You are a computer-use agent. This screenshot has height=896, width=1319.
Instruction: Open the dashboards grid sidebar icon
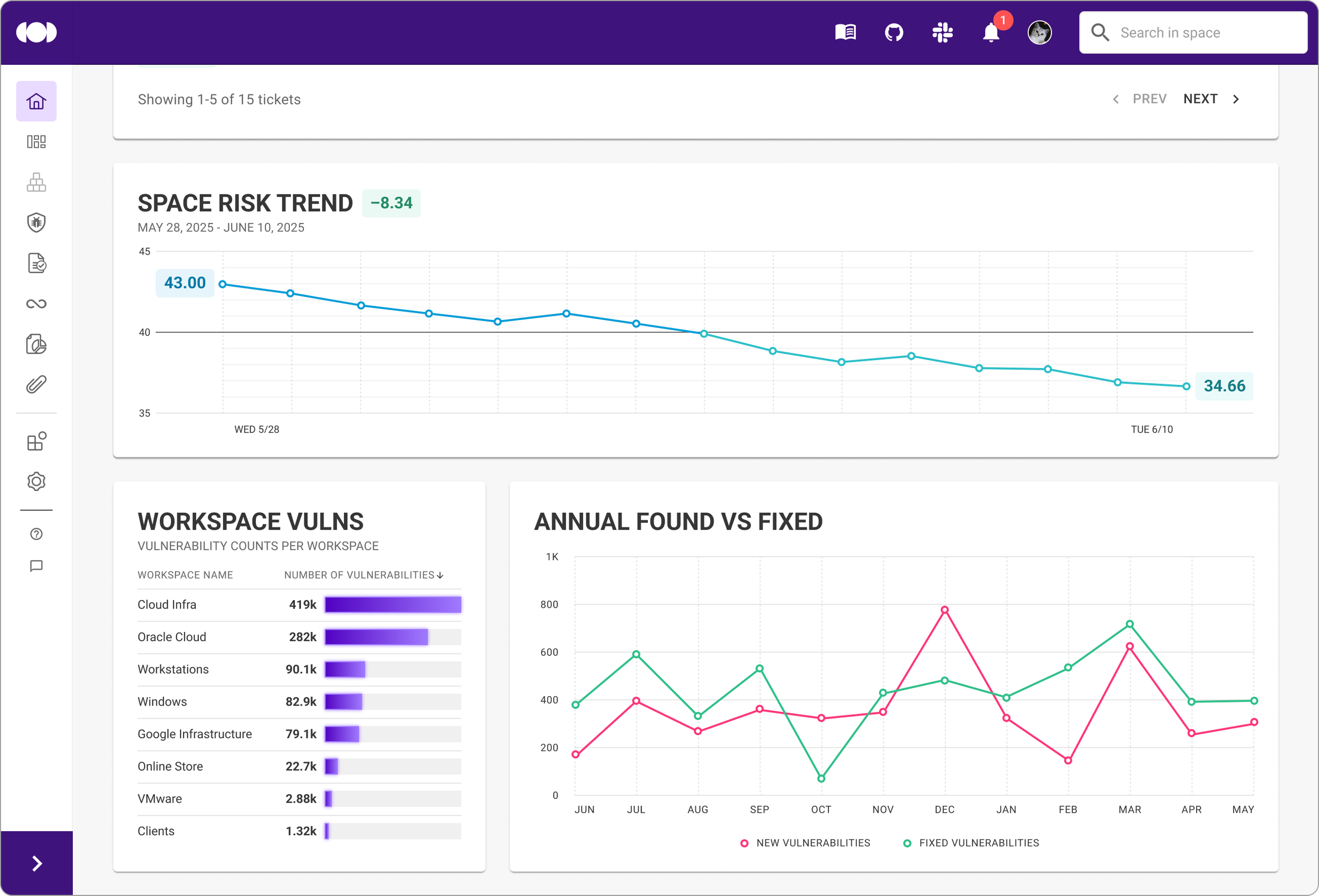(36, 141)
